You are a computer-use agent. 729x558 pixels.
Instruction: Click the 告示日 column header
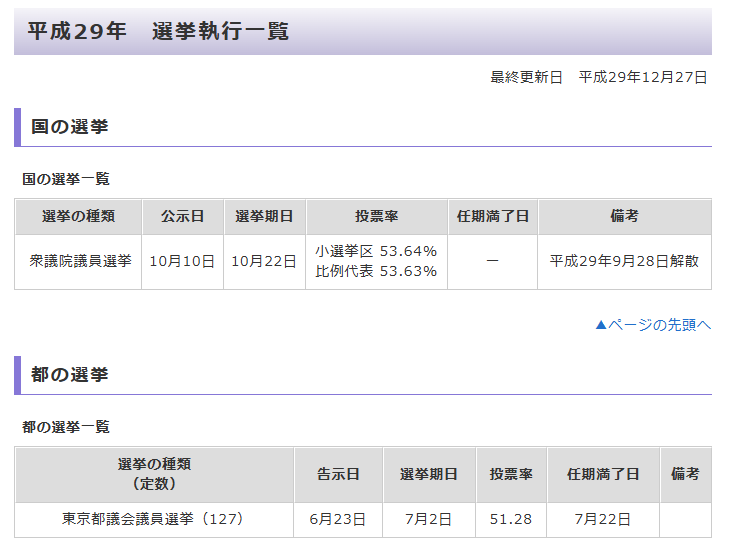point(338,474)
